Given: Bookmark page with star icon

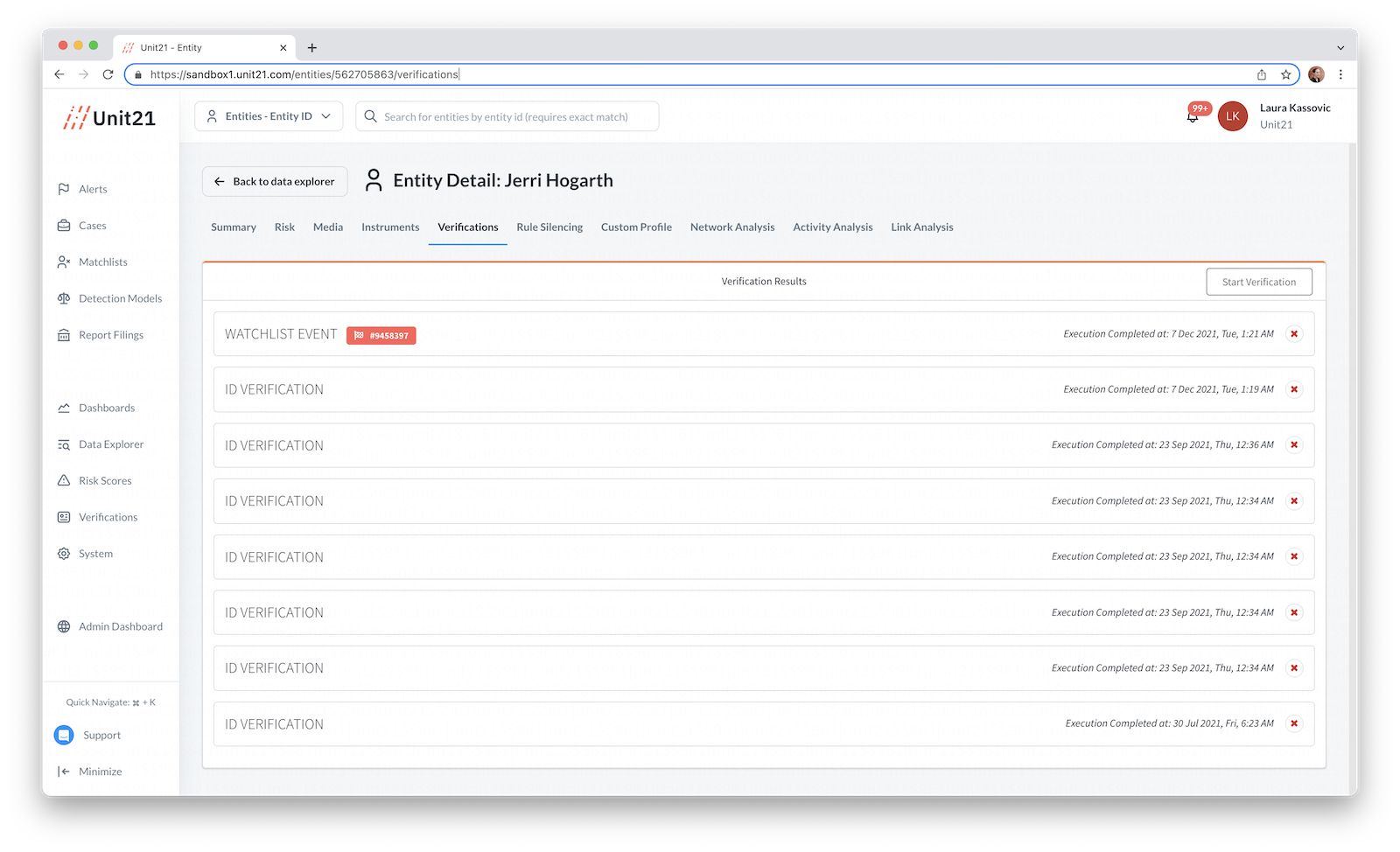Looking at the screenshot, I should (x=1286, y=74).
